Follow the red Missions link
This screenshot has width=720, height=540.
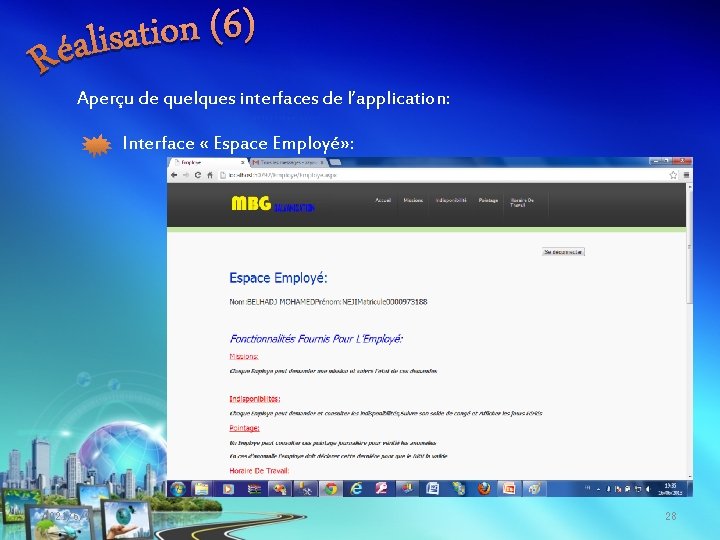244,356
